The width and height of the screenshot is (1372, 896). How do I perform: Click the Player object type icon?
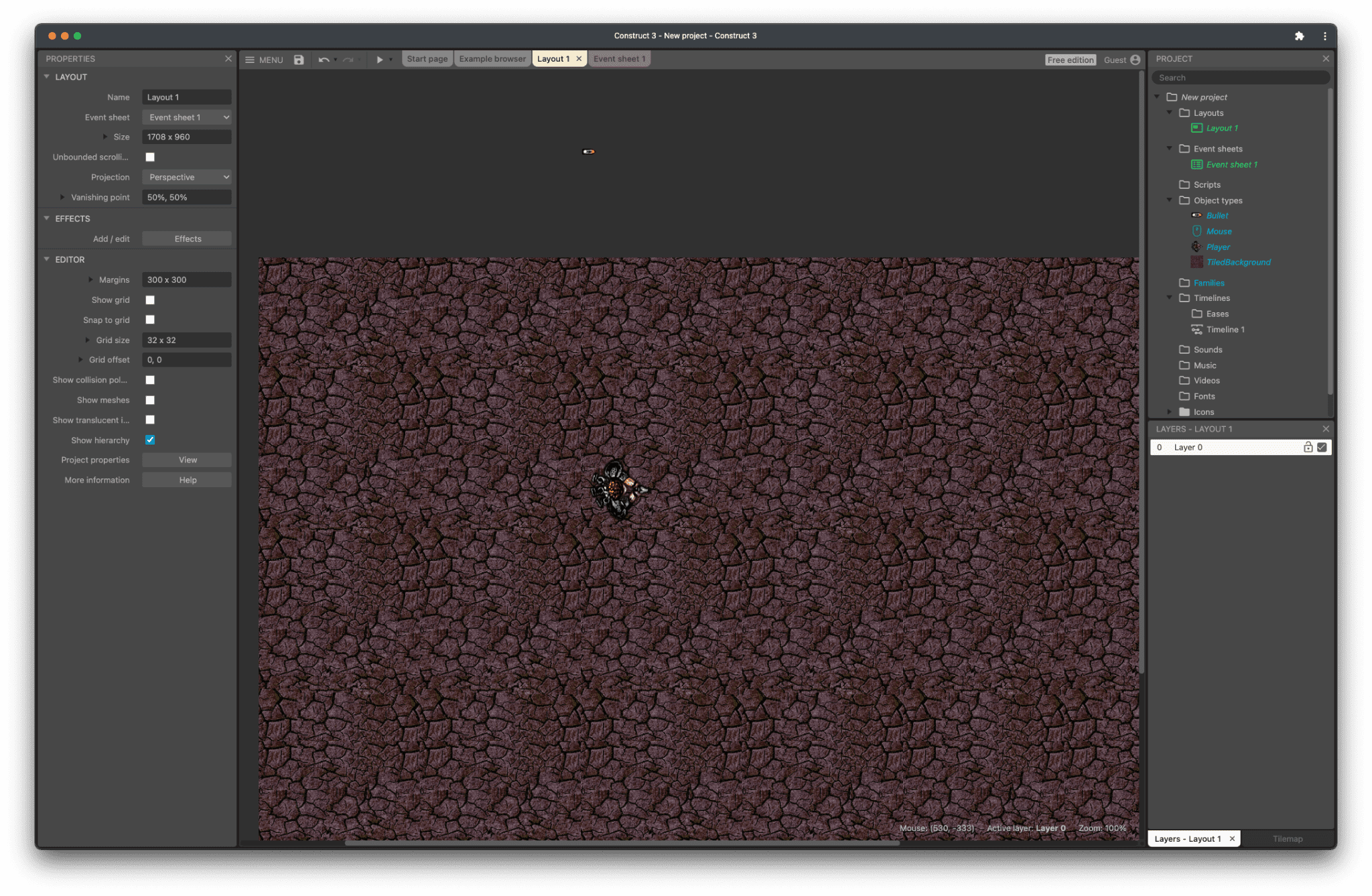click(x=1196, y=246)
